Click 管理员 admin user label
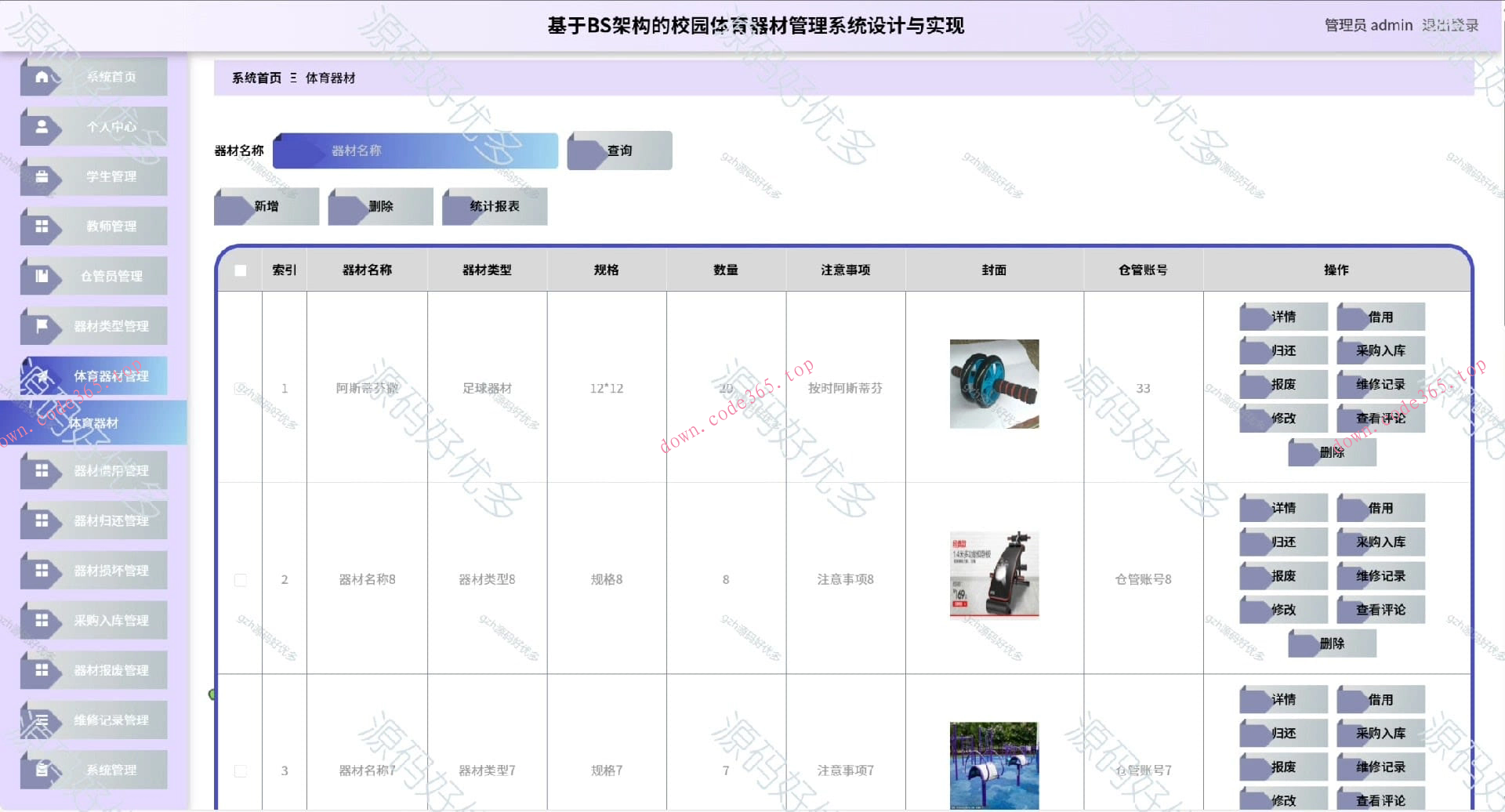The width and height of the screenshot is (1505, 812). pyautogui.click(x=1369, y=25)
